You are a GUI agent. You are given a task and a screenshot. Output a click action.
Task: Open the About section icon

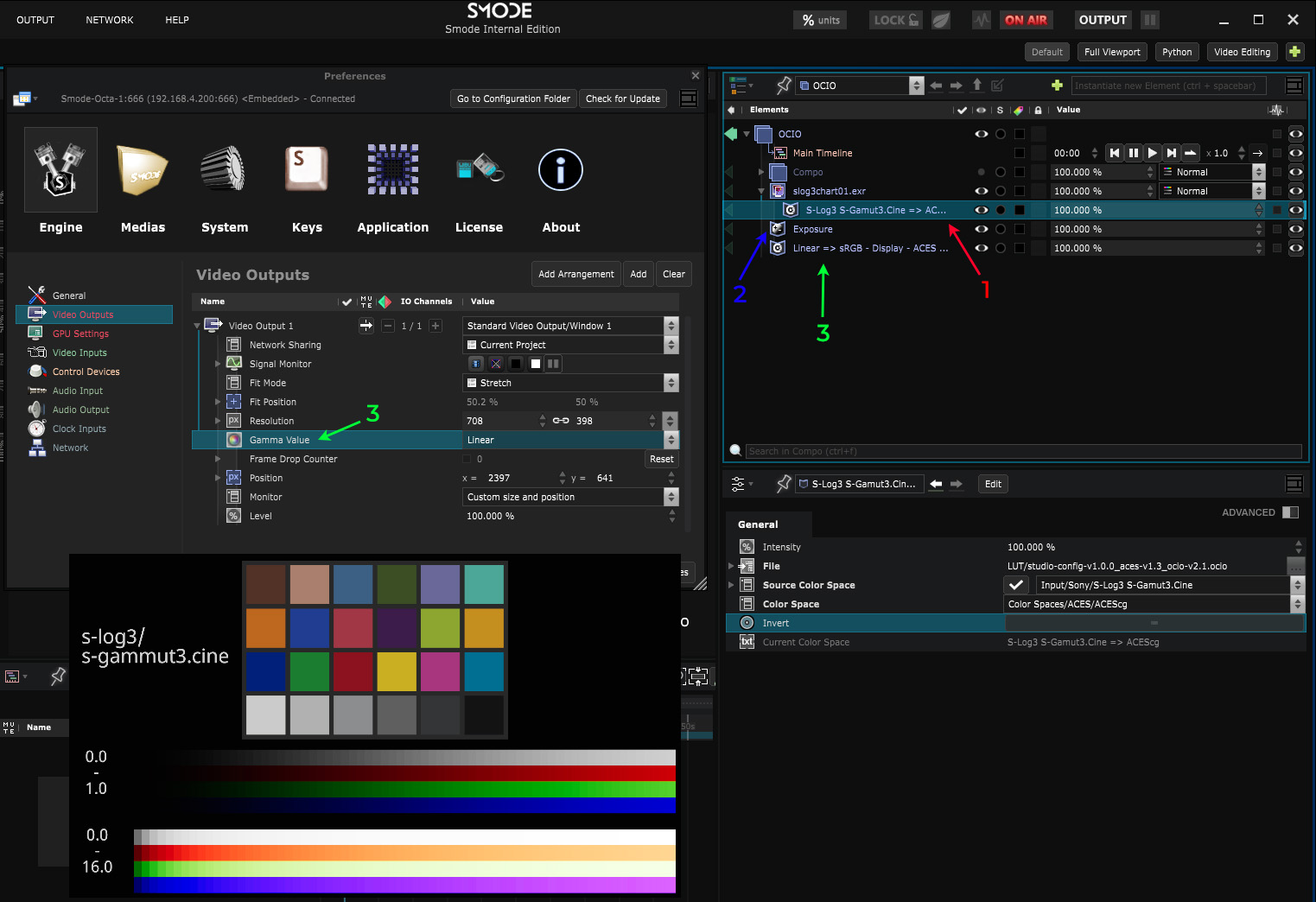(561, 170)
